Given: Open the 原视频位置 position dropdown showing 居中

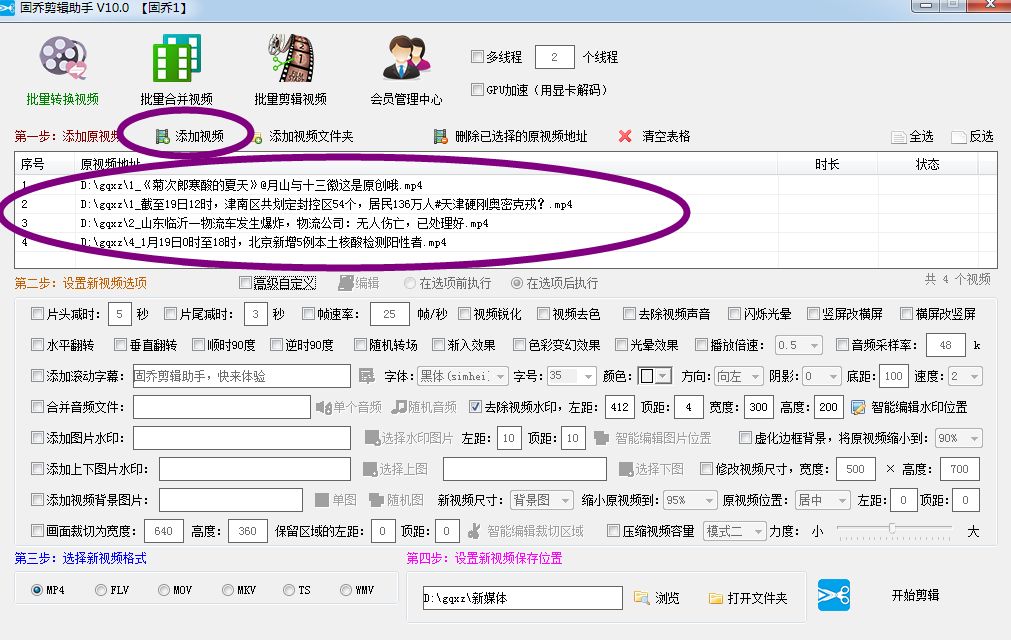Looking at the screenshot, I should [822, 498].
